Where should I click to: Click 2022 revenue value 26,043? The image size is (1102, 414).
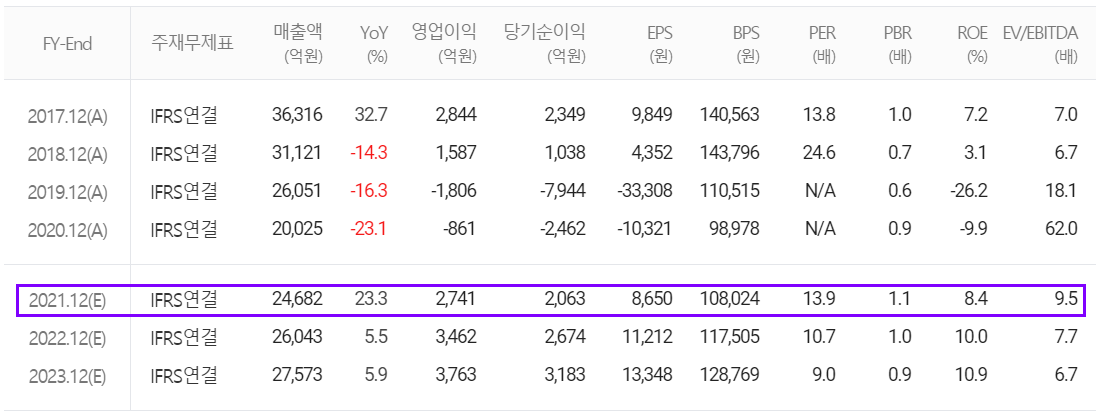point(297,337)
